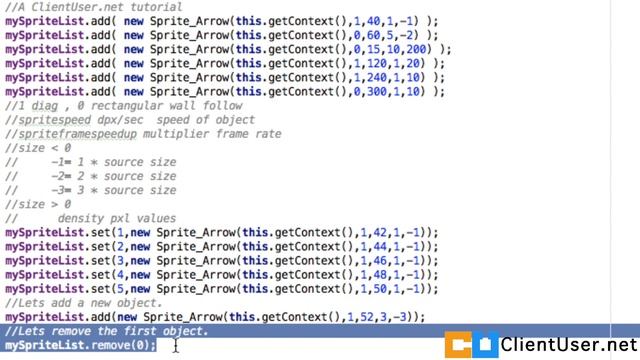Click the comment '//1 diag , 0 rectangular wall follow'
Image resolution: width=640 pixels, height=360 pixels.
pyautogui.click(x=124, y=106)
